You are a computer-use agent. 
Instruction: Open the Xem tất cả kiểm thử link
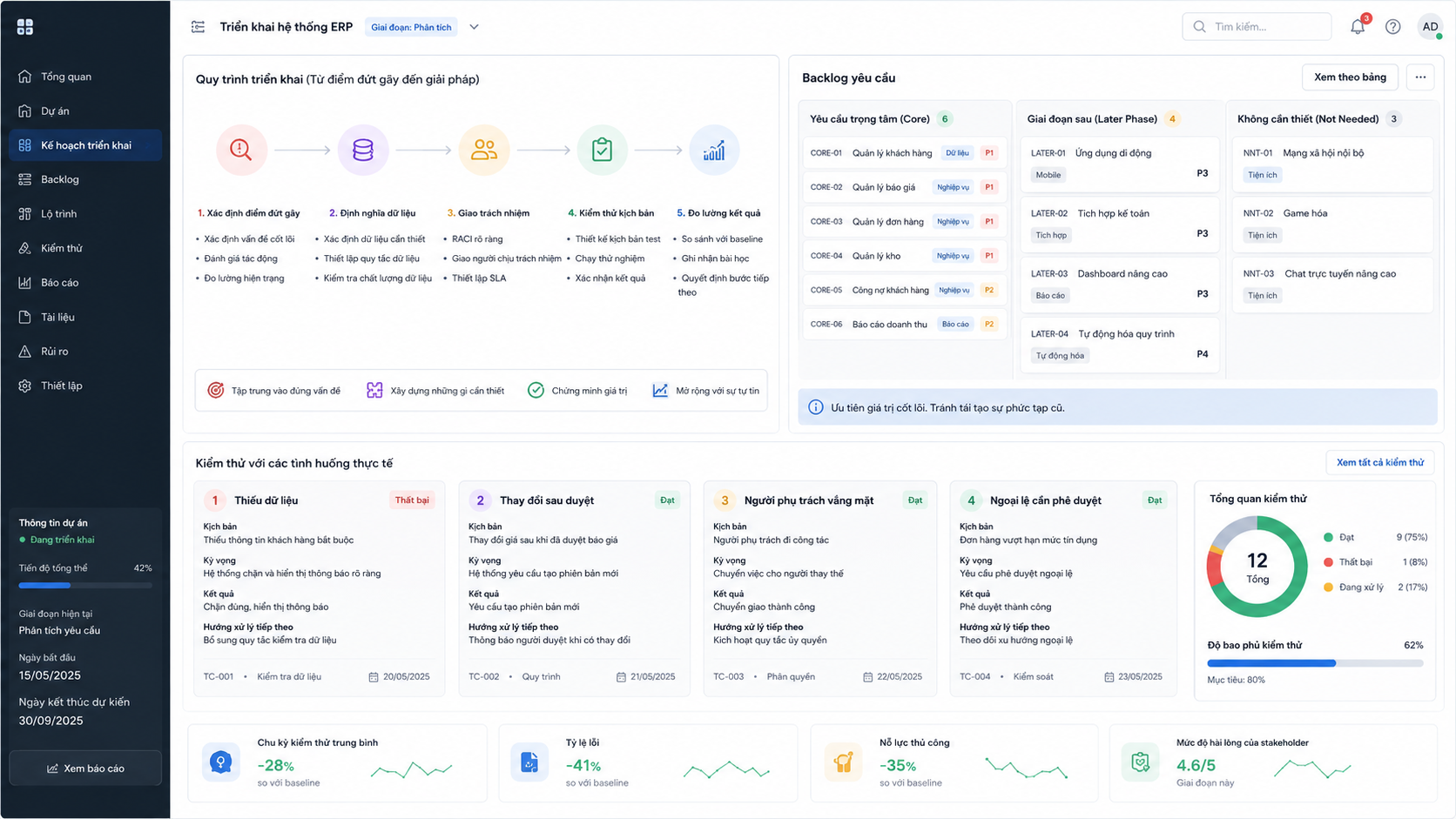click(x=1380, y=462)
